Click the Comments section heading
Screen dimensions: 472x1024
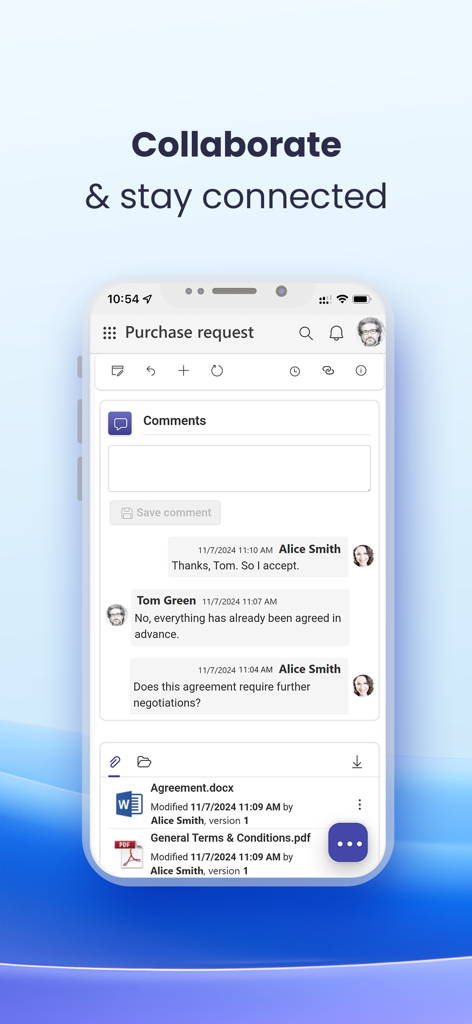(174, 421)
